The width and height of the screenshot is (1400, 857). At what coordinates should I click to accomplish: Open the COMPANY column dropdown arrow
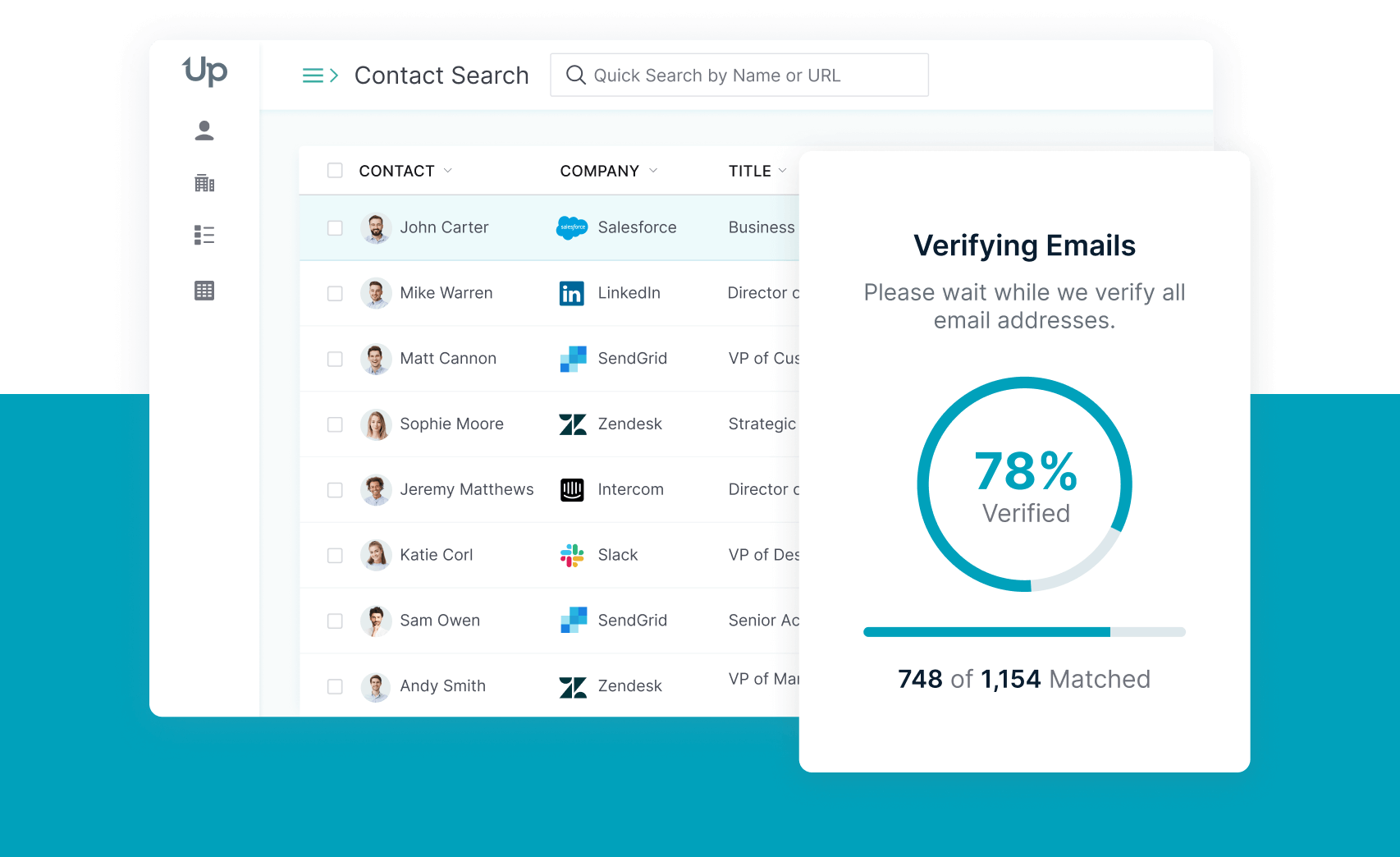coord(653,171)
